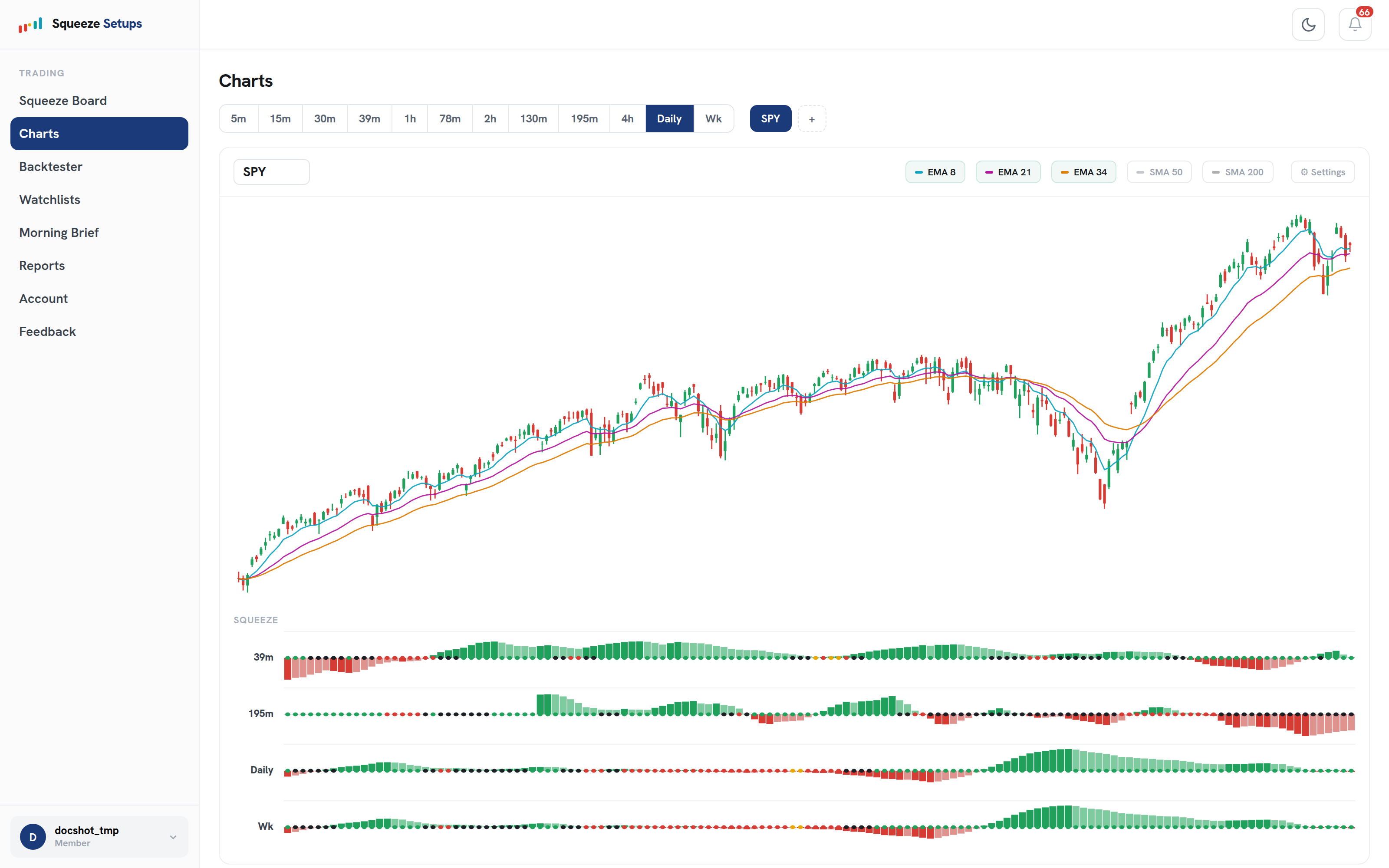Open chart Settings button
The image size is (1389, 868).
(1323, 172)
